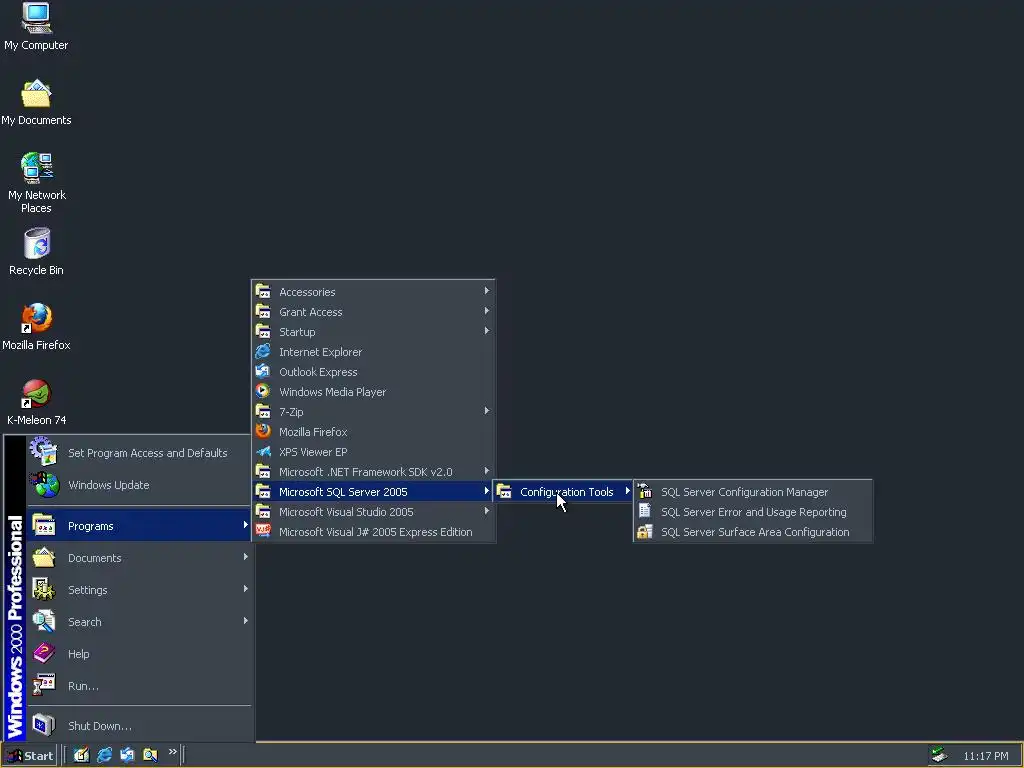
Task: Expand quick launch overflow chevron
Action: click(172, 752)
